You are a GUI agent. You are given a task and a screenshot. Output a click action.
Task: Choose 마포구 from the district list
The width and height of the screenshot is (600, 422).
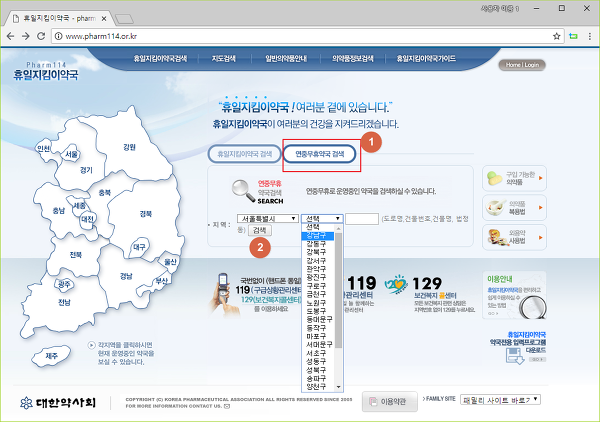pyautogui.click(x=318, y=337)
